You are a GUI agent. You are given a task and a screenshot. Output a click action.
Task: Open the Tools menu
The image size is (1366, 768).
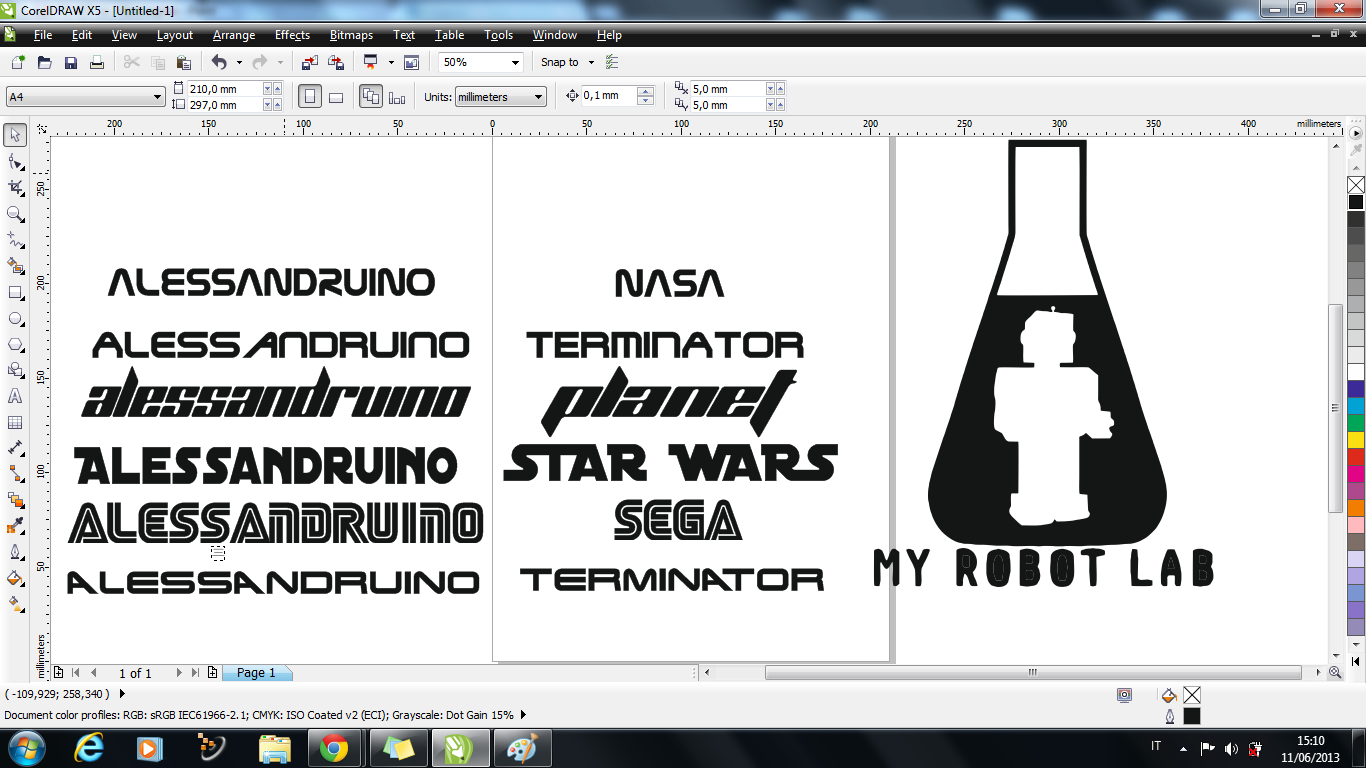499,35
